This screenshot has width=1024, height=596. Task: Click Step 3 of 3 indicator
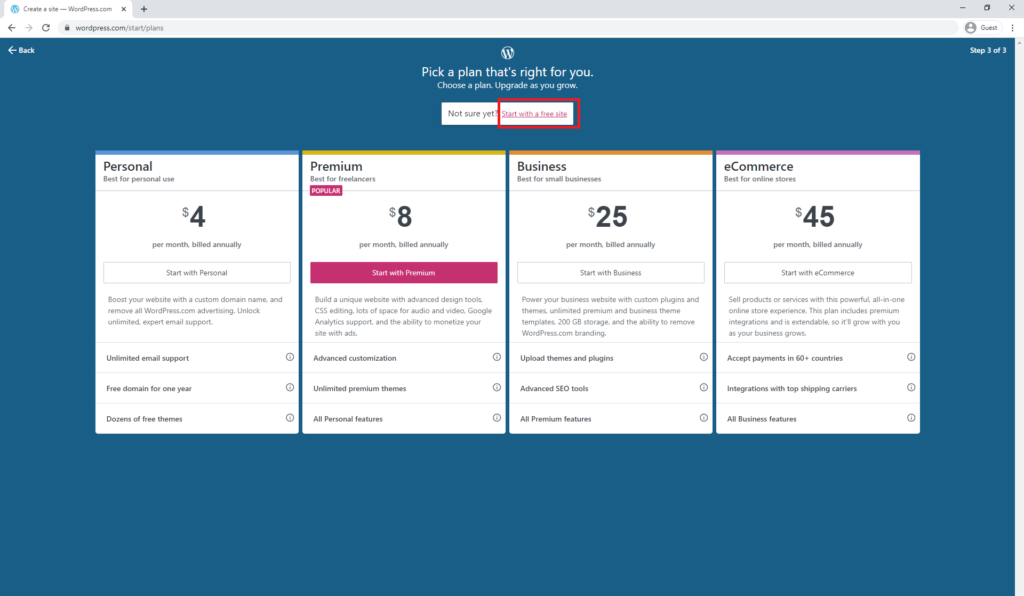pos(987,50)
